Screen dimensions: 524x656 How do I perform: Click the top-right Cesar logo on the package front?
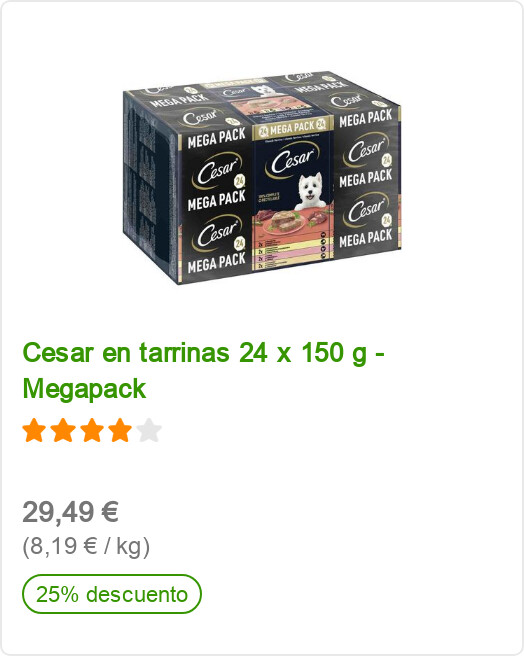tap(365, 149)
